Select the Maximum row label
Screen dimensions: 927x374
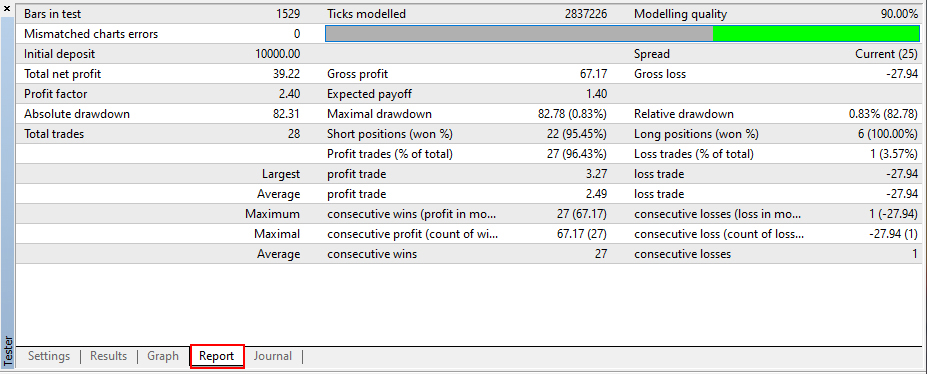point(273,214)
